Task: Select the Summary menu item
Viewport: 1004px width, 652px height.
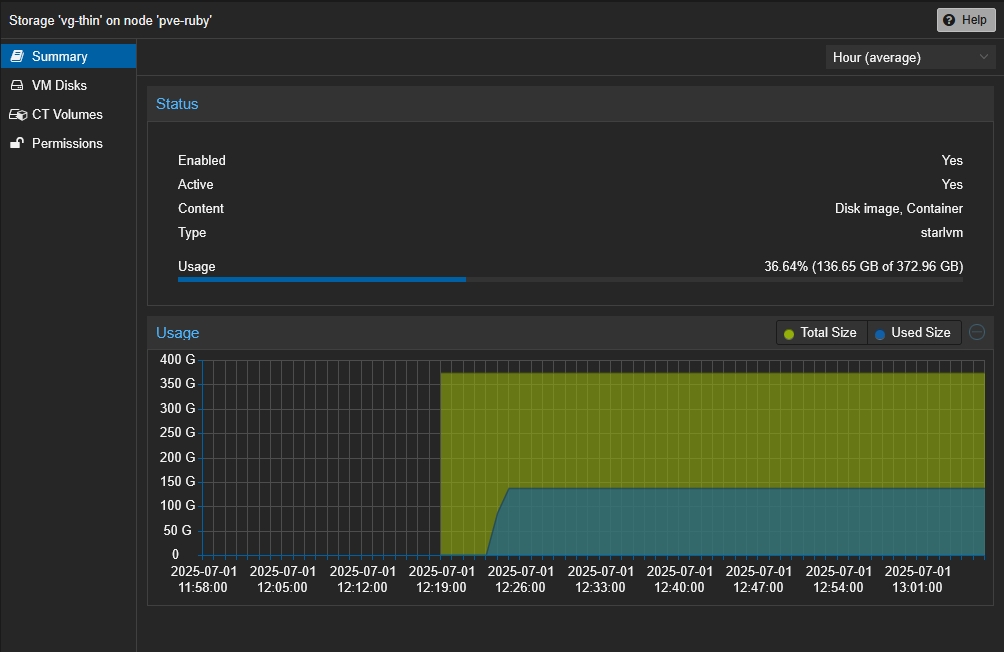Action: coord(68,56)
